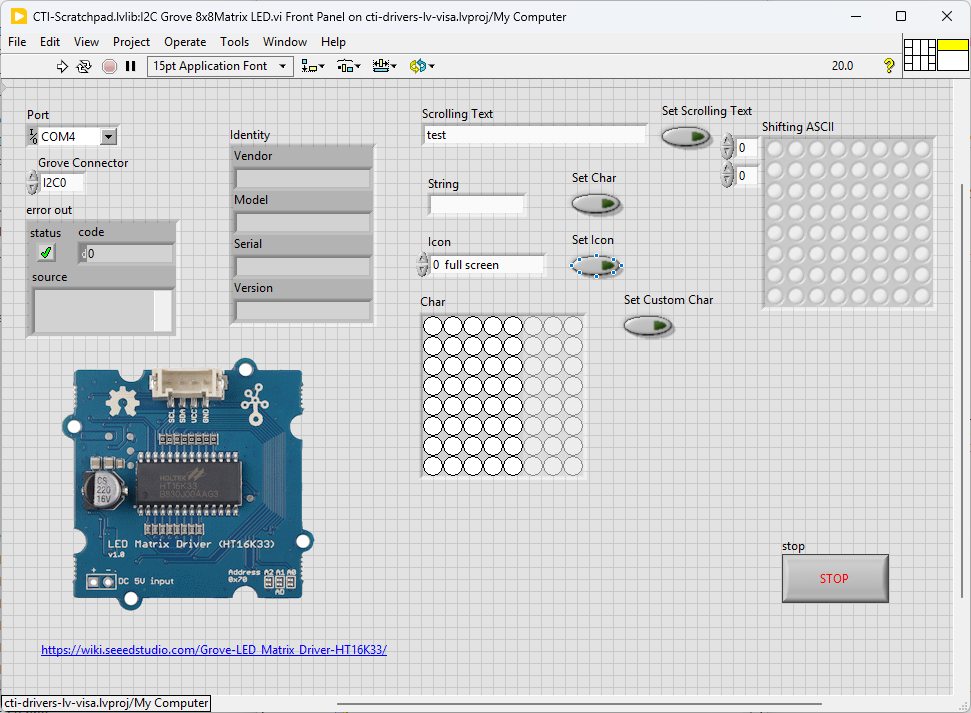Click the context help question mark icon
Image resolution: width=971 pixels, height=713 pixels.
point(889,66)
